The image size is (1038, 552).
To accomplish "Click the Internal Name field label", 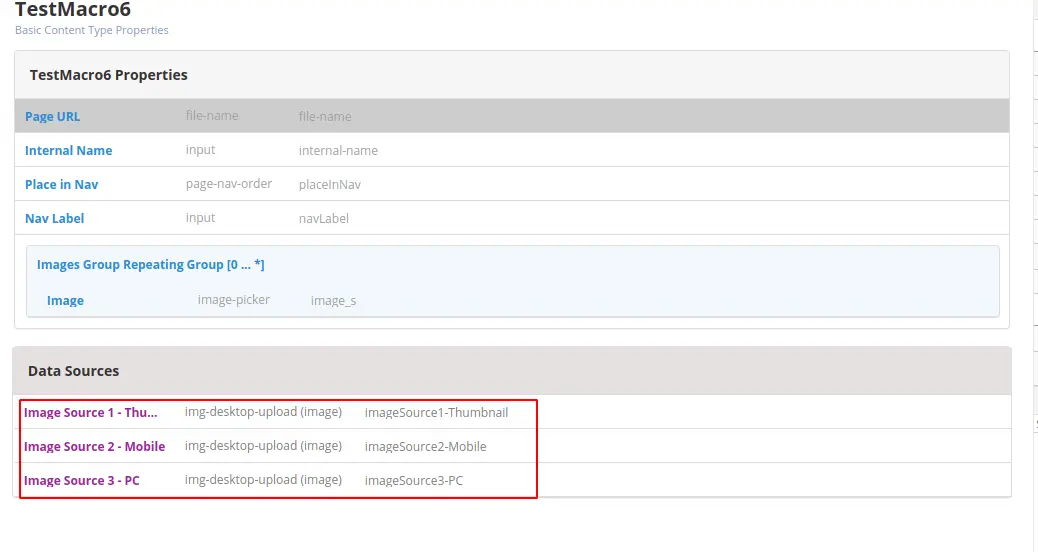I will (69, 151).
